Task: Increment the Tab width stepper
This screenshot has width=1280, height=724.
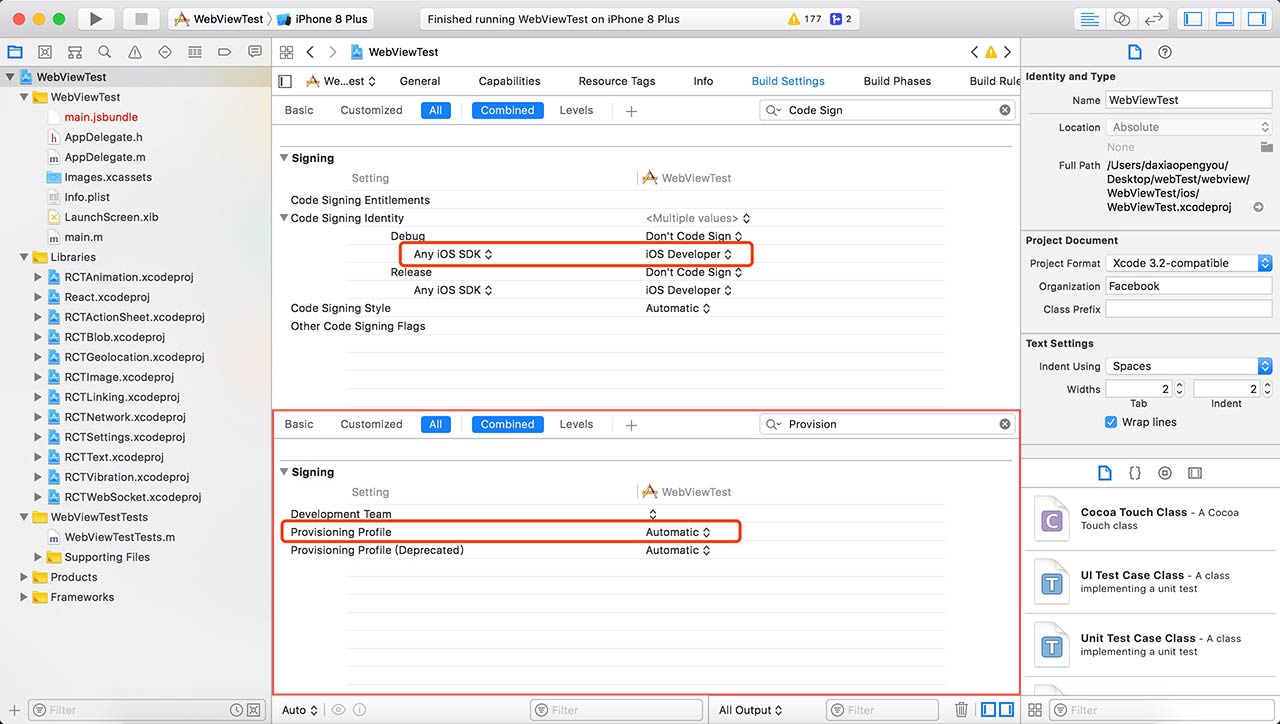Action: click(x=1179, y=385)
